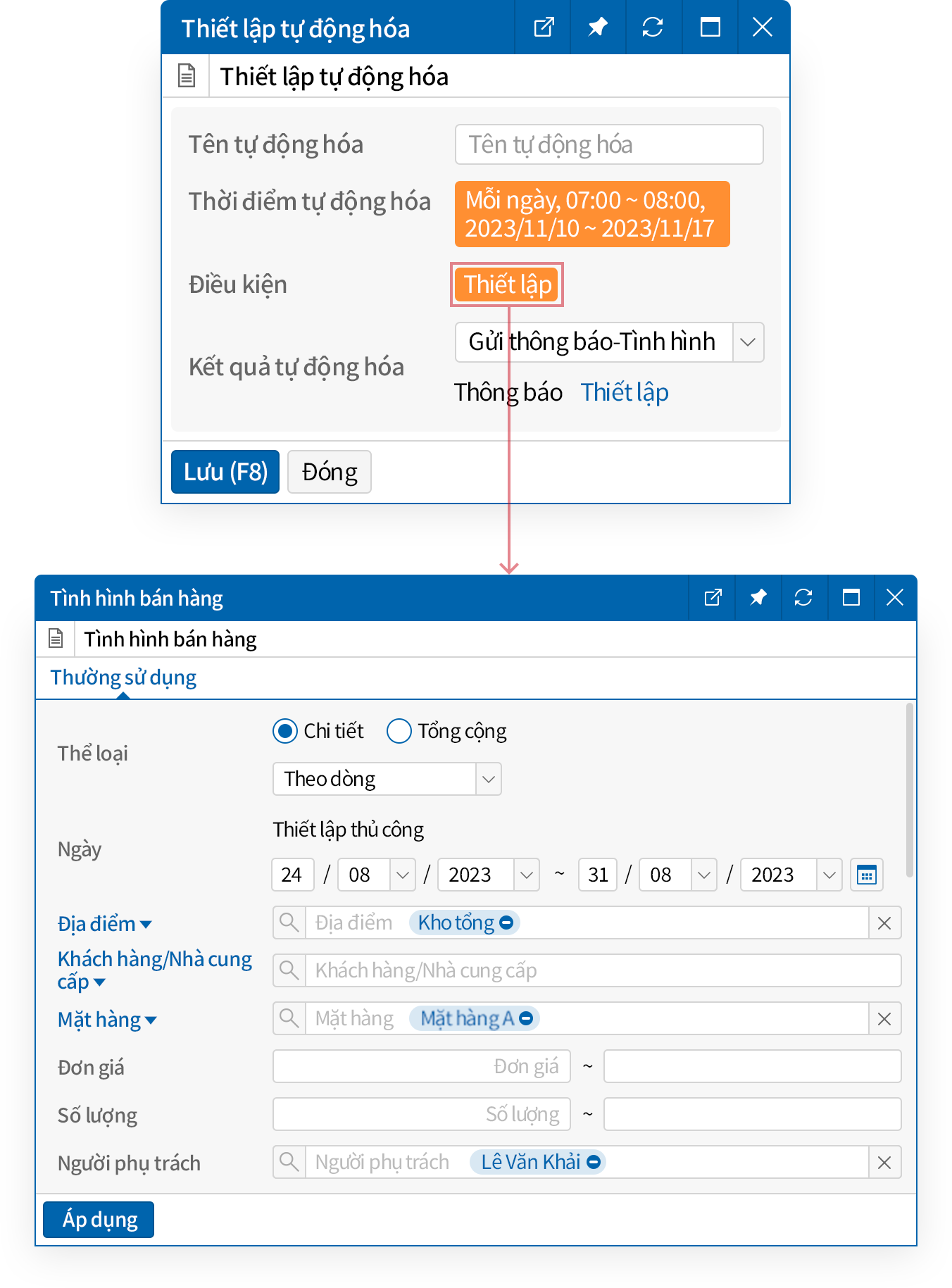Expand the Theo dòng dropdown
This screenshot has width=952, height=1288.
[x=488, y=780]
